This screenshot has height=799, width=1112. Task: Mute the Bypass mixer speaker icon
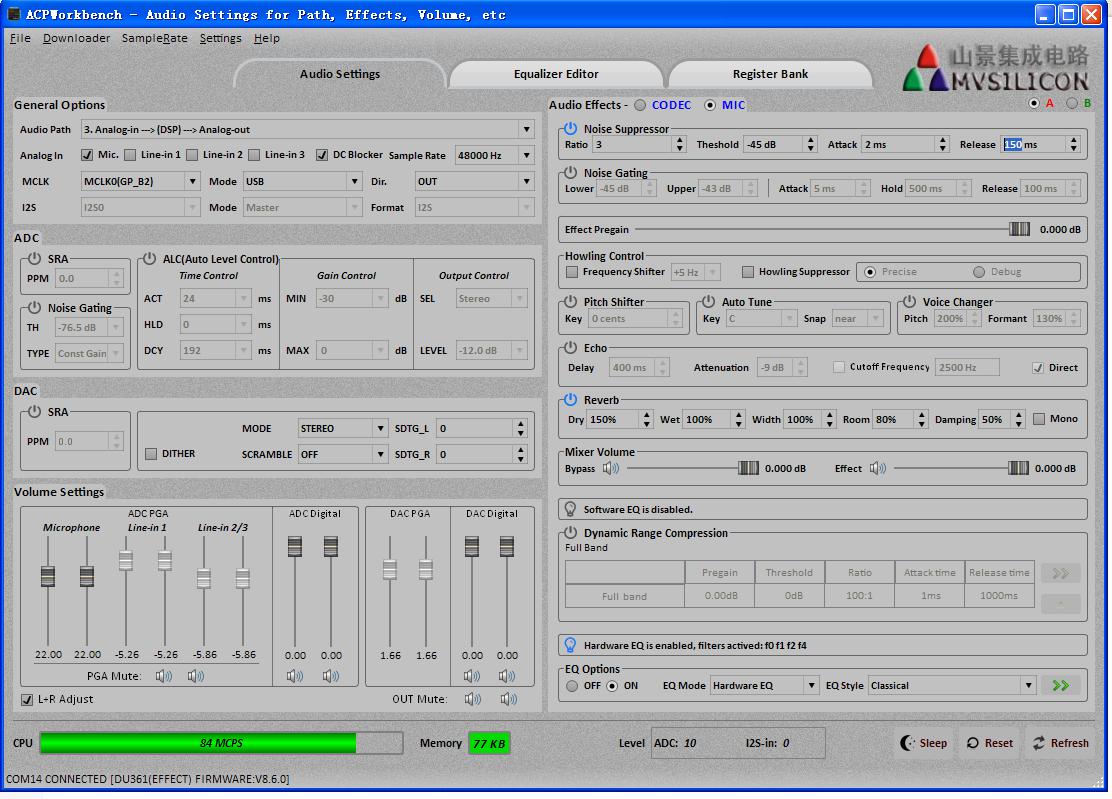pyautogui.click(x=610, y=468)
